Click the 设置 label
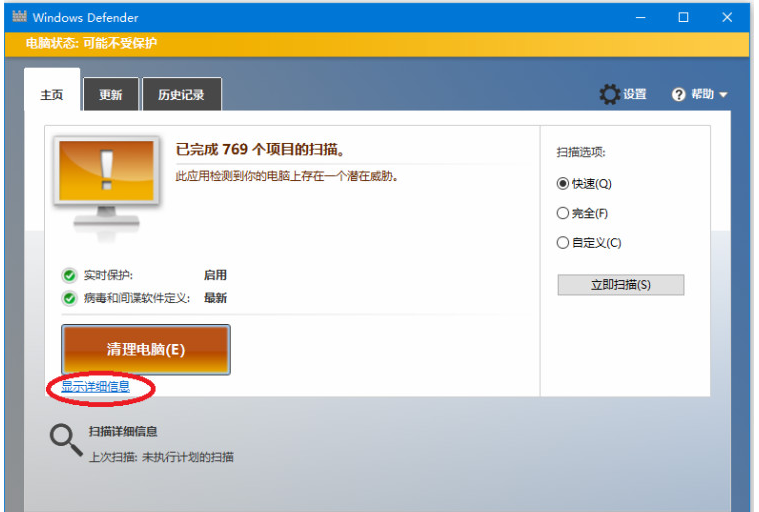This screenshot has height=512, width=759. [x=635, y=94]
